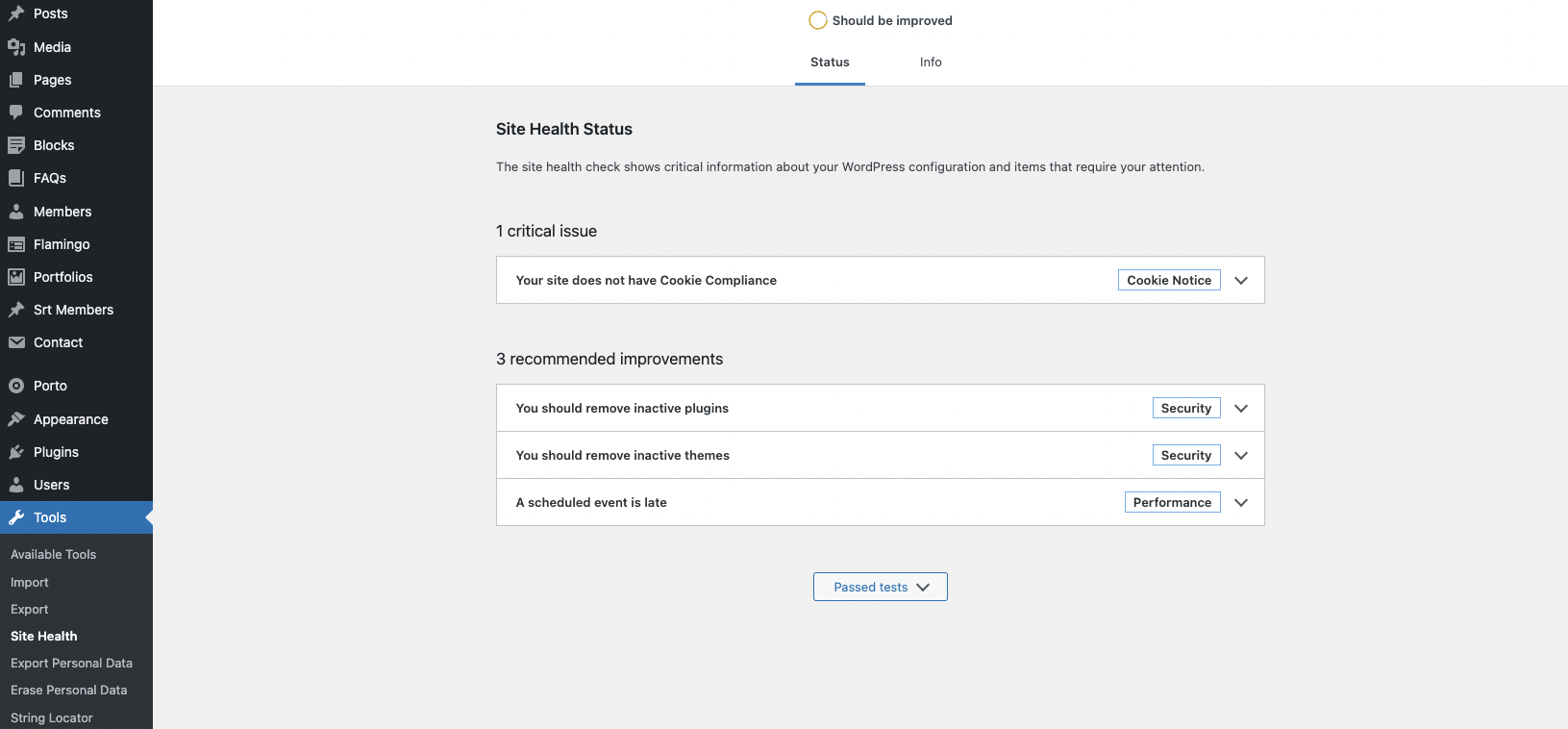The image size is (1568, 729).
Task: Click the Appearance brush icon
Action: pos(16,419)
